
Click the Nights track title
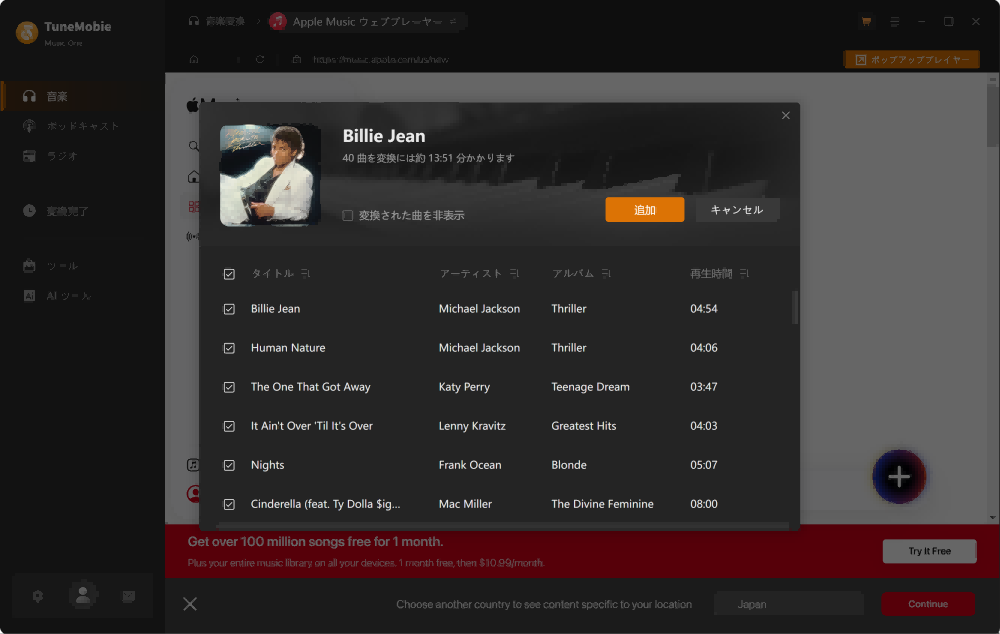(x=267, y=465)
